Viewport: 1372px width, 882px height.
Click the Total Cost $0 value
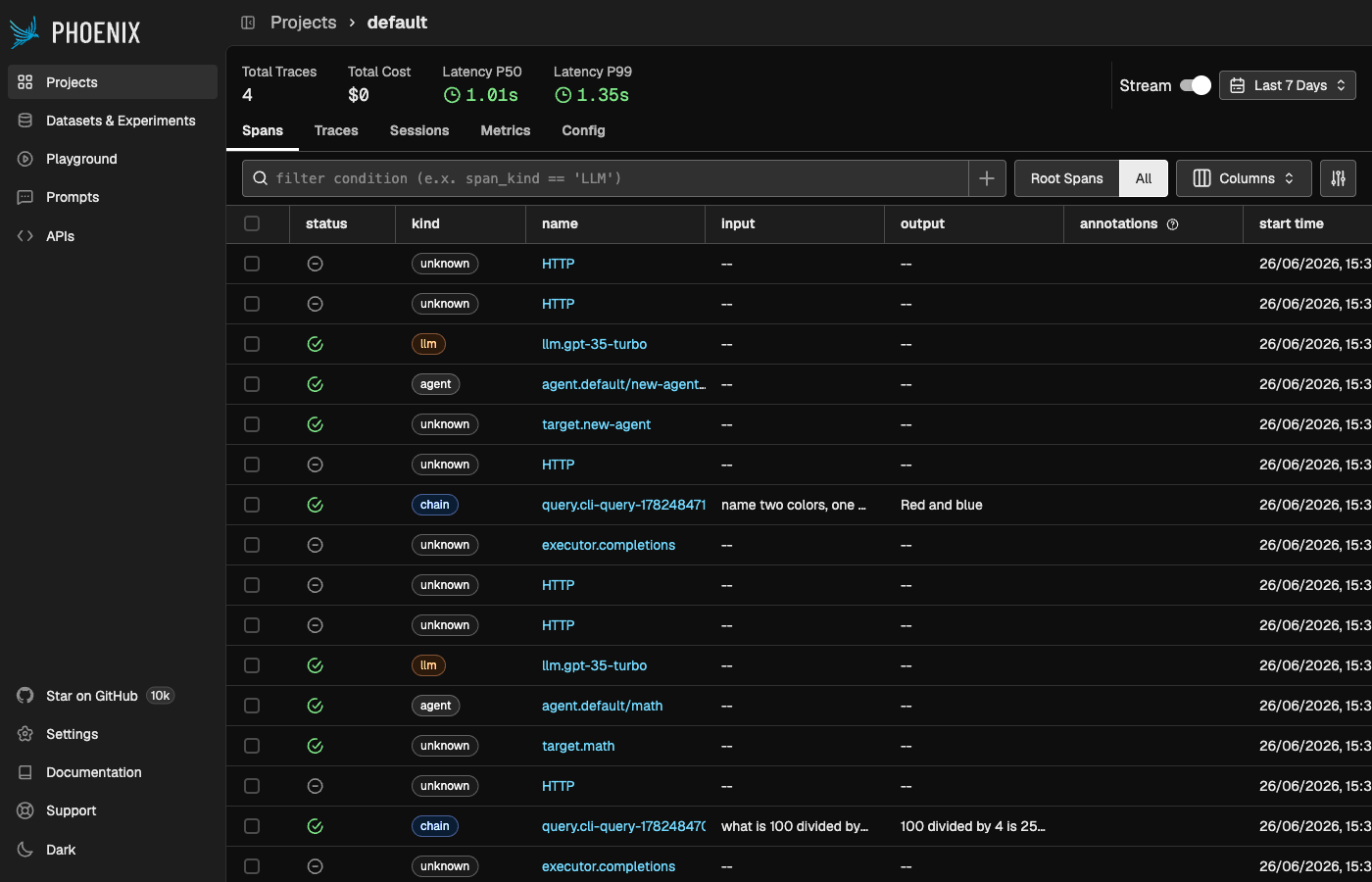(x=359, y=95)
